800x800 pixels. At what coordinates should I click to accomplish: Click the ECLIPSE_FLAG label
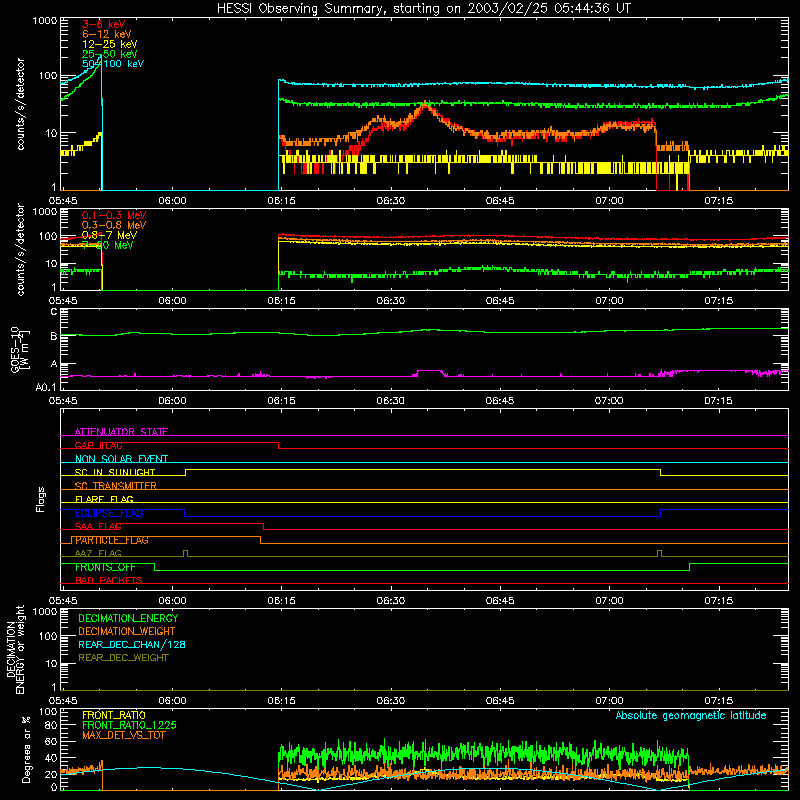point(109,513)
